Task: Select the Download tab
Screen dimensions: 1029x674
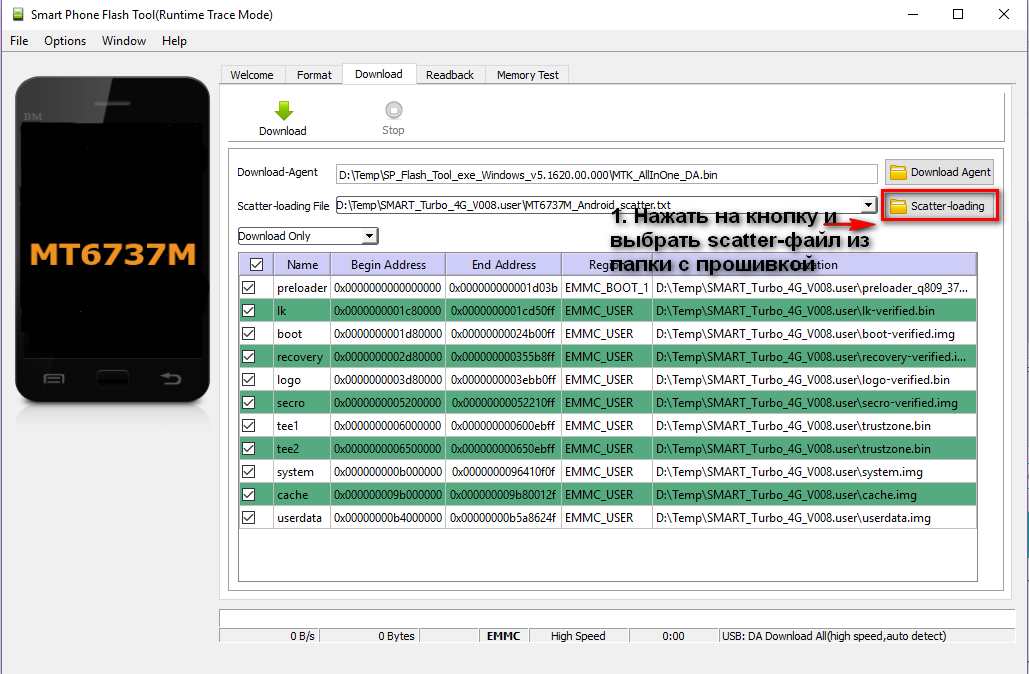Action: 379,74
